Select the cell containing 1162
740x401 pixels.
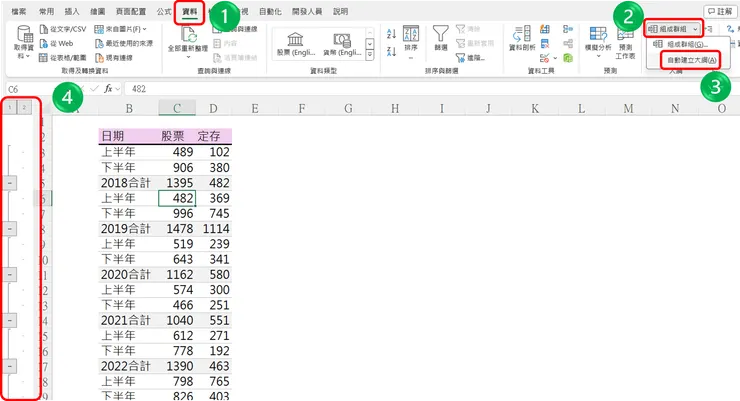(x=177, y=274)
